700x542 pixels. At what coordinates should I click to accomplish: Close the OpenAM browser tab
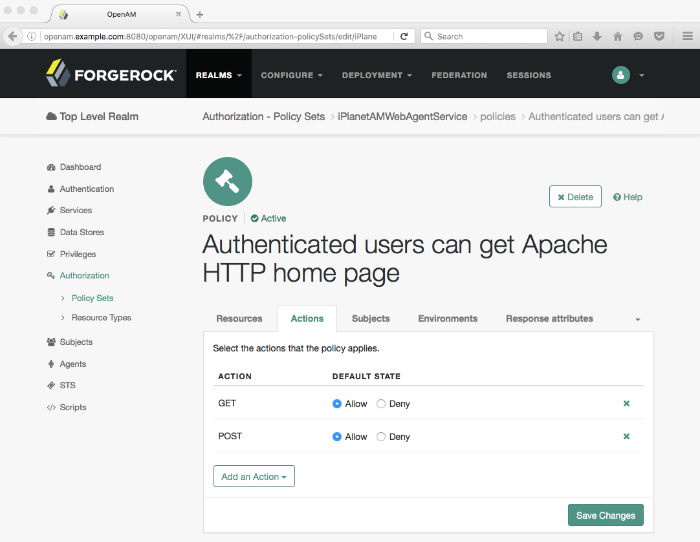click(178, 14)
